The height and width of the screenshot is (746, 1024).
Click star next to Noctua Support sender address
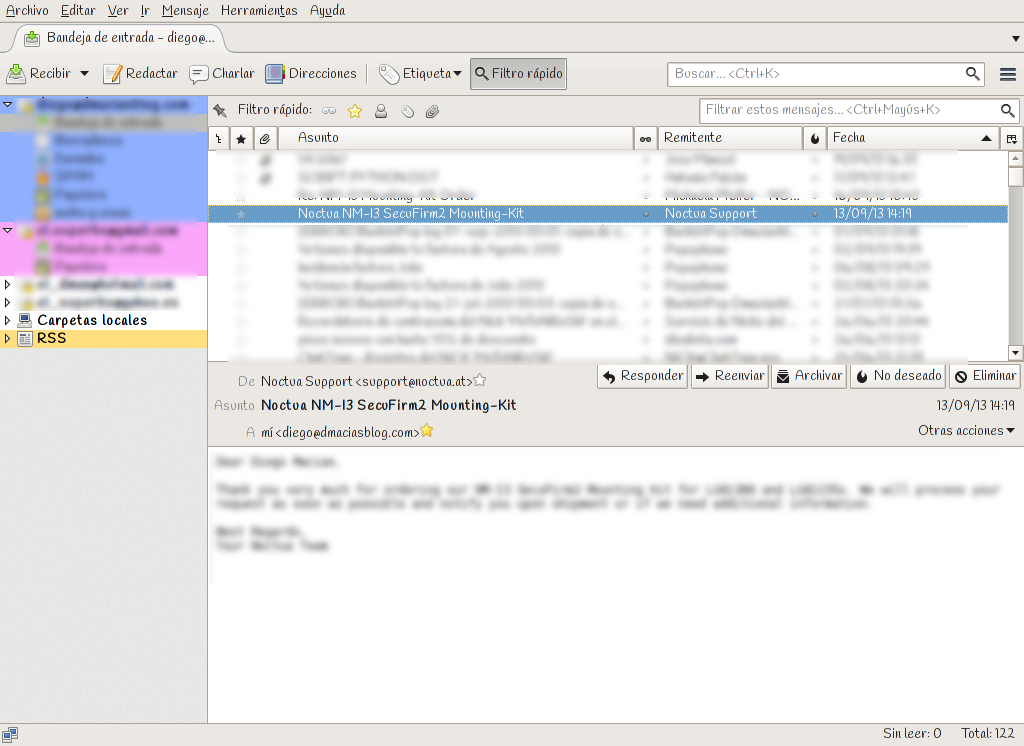(479, 380)
